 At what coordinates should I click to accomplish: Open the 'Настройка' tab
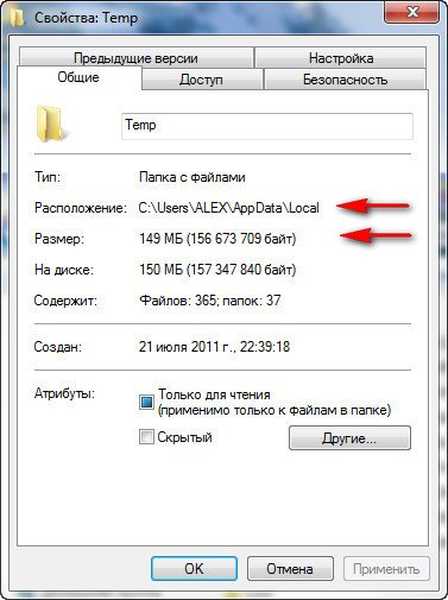340,58
